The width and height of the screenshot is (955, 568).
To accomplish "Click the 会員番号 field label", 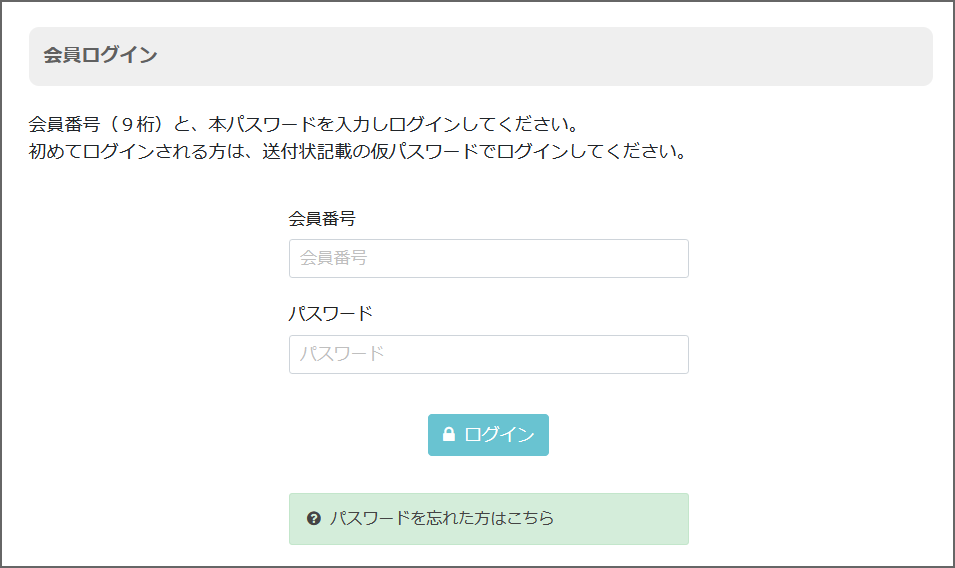I will (x=322, y=219).
